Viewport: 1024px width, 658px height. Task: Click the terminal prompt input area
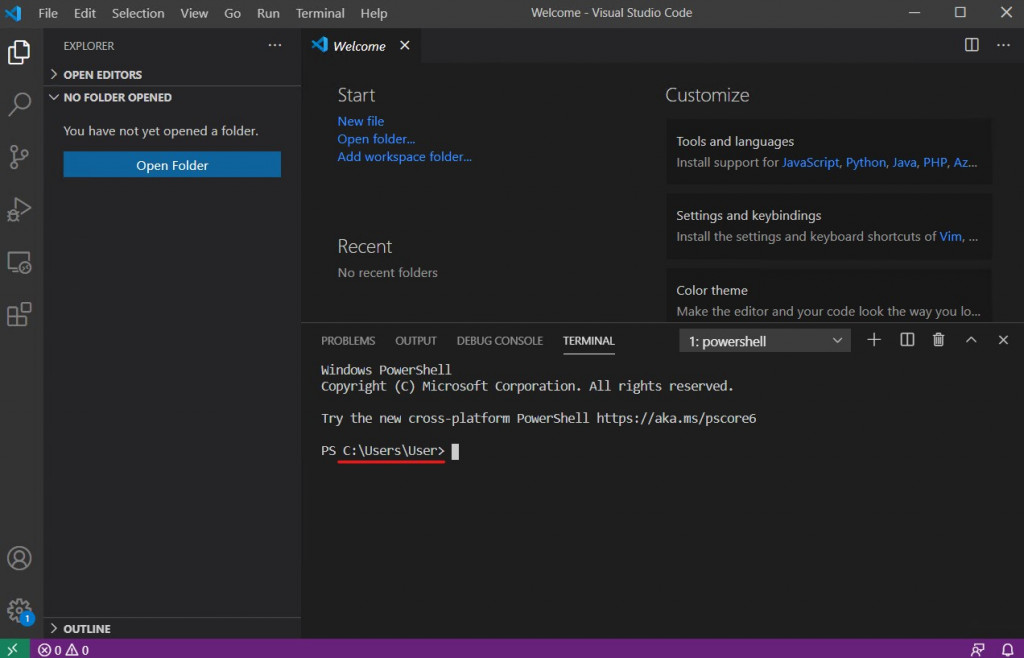(455, 451)
